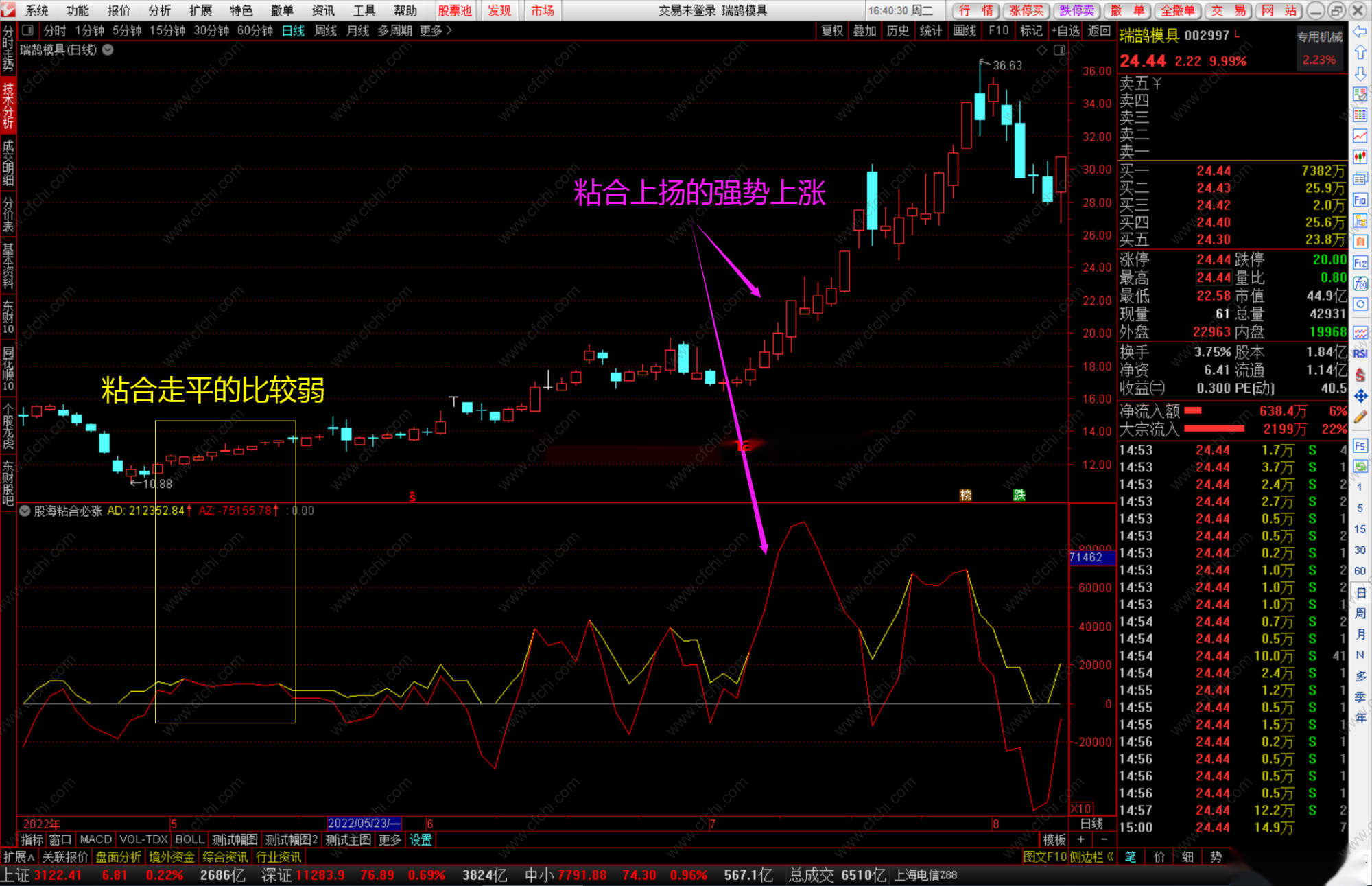Toggle the side panel layout icon before 分时
The image size is (1372, 886).
[28, 30]
